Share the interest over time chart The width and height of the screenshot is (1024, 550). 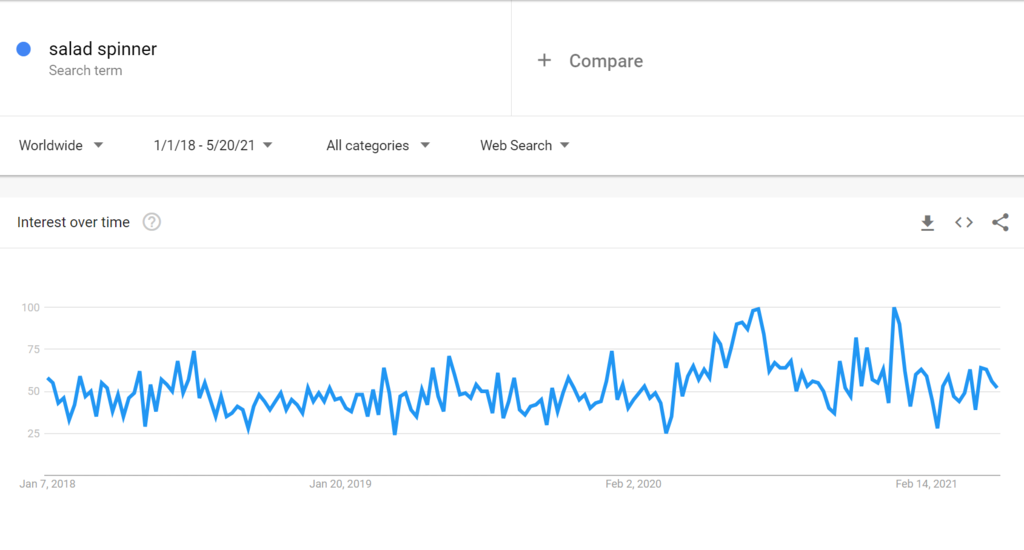click(x=1000, y=223)
